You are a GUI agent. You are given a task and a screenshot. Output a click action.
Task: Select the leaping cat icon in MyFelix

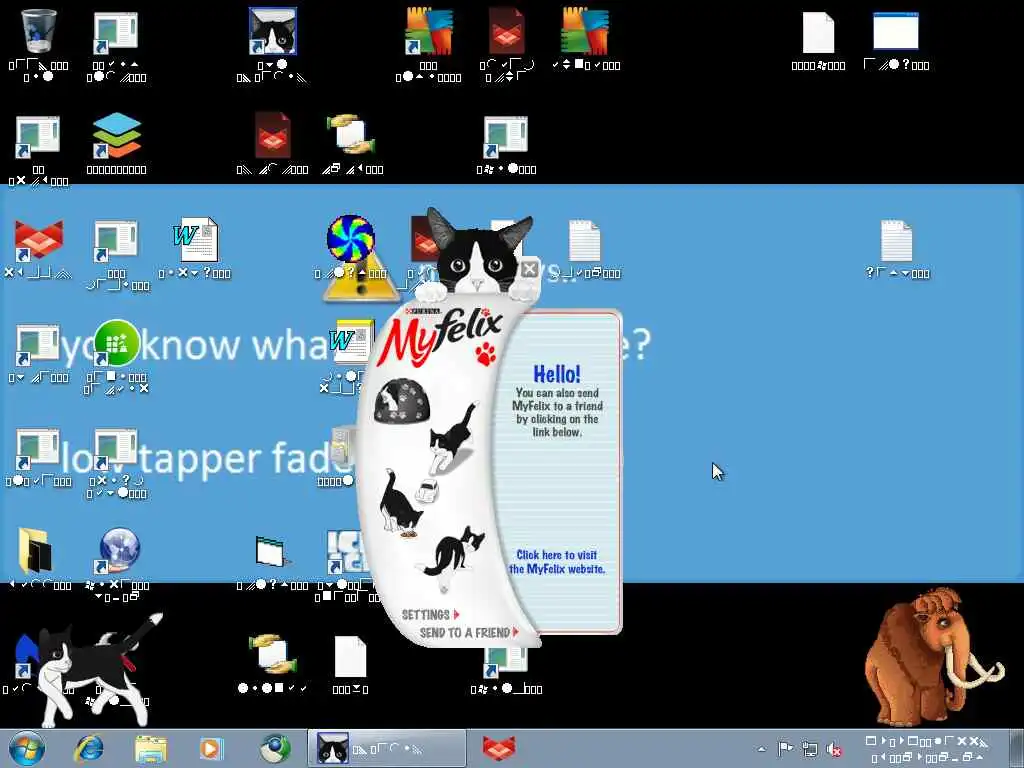click(x=453, y=436)
